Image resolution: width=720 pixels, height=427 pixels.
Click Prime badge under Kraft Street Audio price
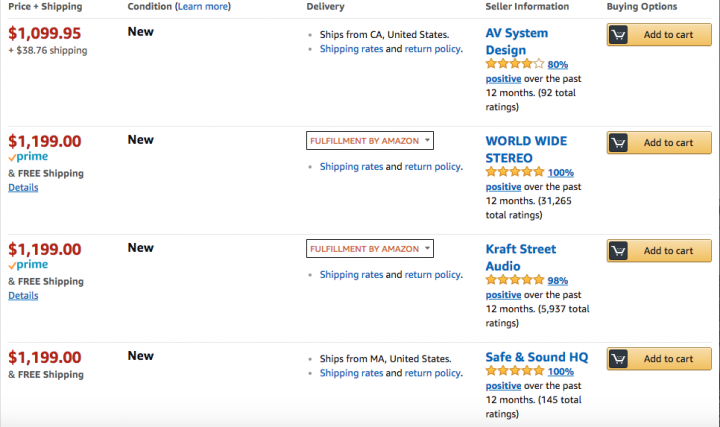(28, 264)
